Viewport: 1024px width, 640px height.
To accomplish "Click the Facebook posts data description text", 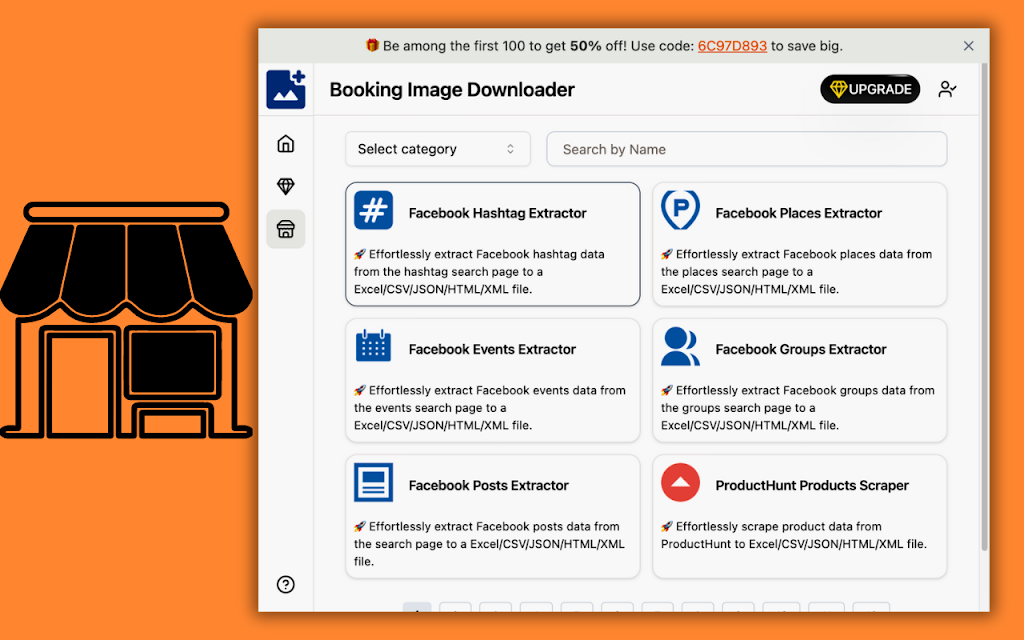I will pyautogui.click(x=489, y=543).
